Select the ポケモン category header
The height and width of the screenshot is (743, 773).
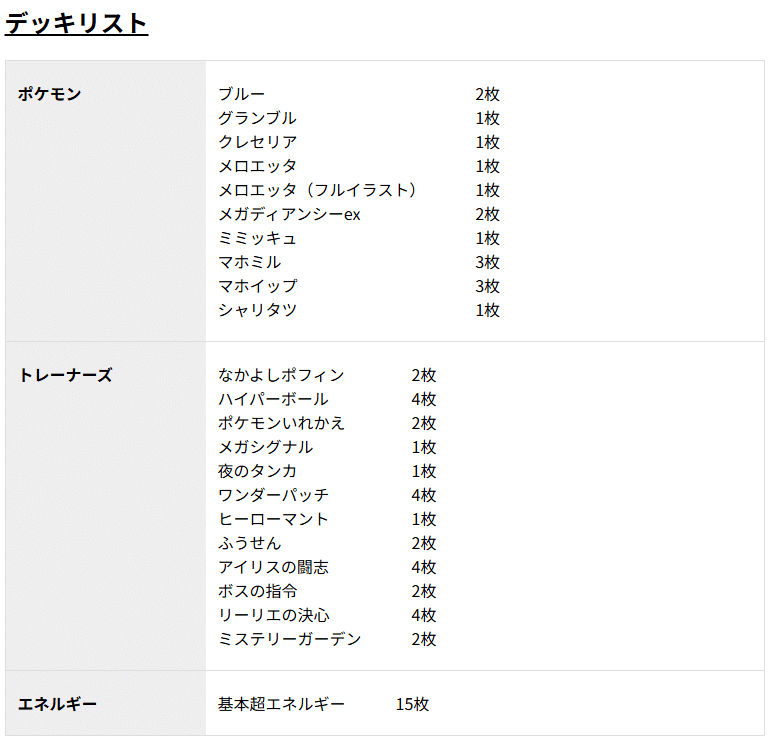(x=49, y=94)
